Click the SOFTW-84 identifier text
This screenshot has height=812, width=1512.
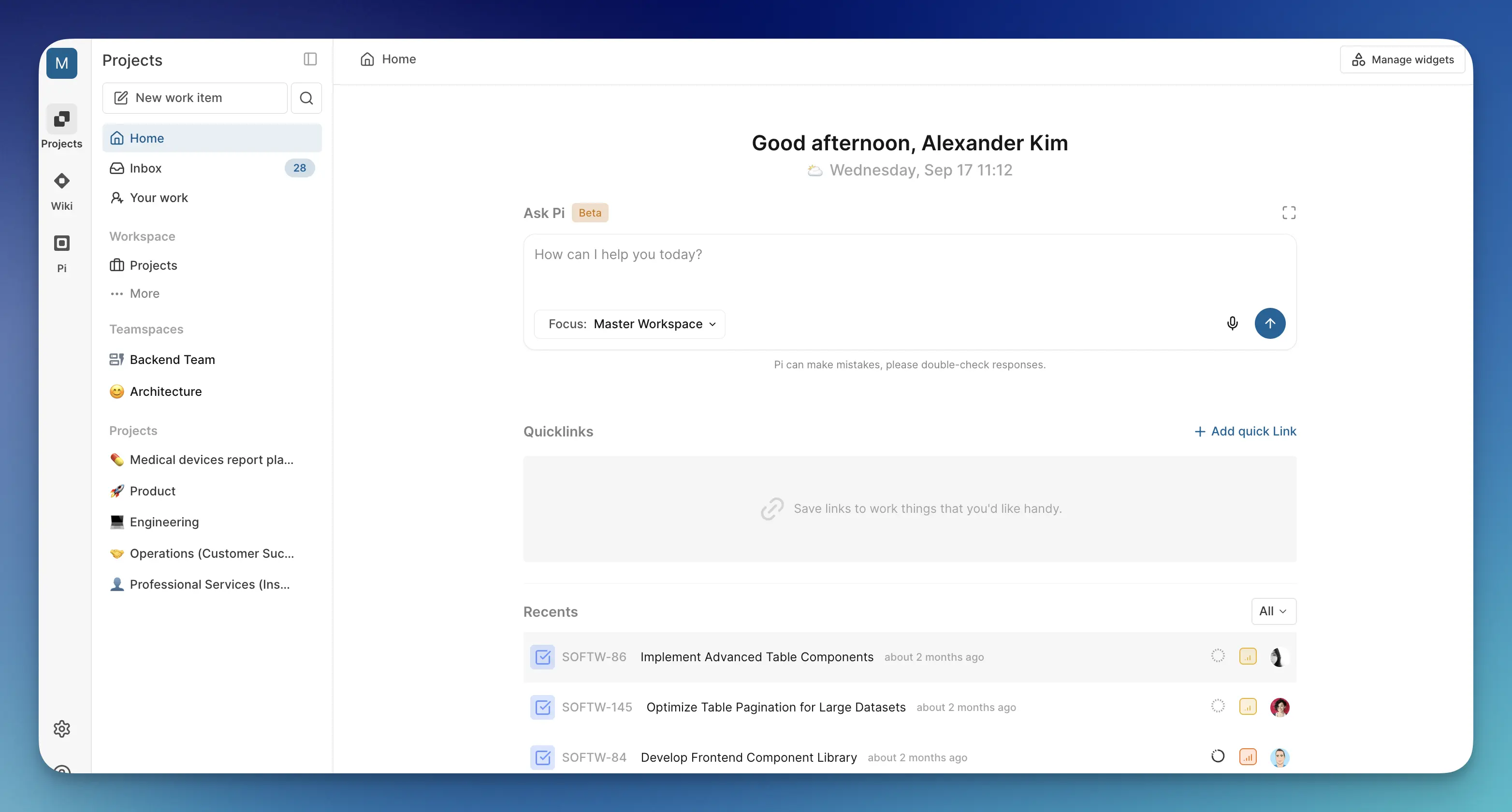tap(594, 757)
